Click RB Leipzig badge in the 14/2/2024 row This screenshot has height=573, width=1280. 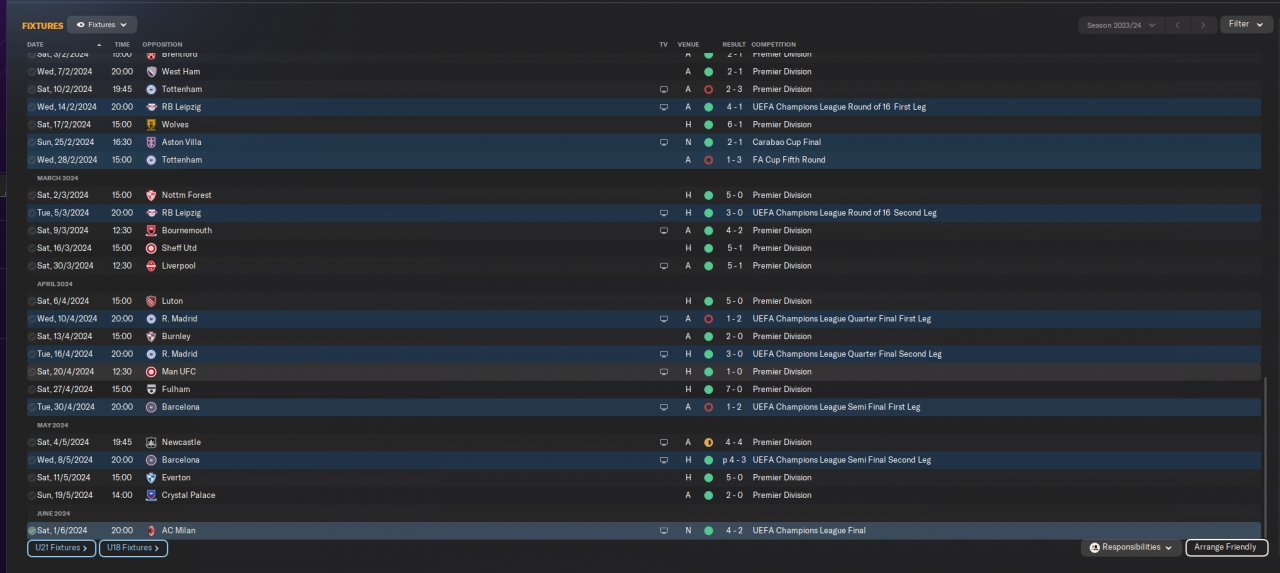(151, 107)
